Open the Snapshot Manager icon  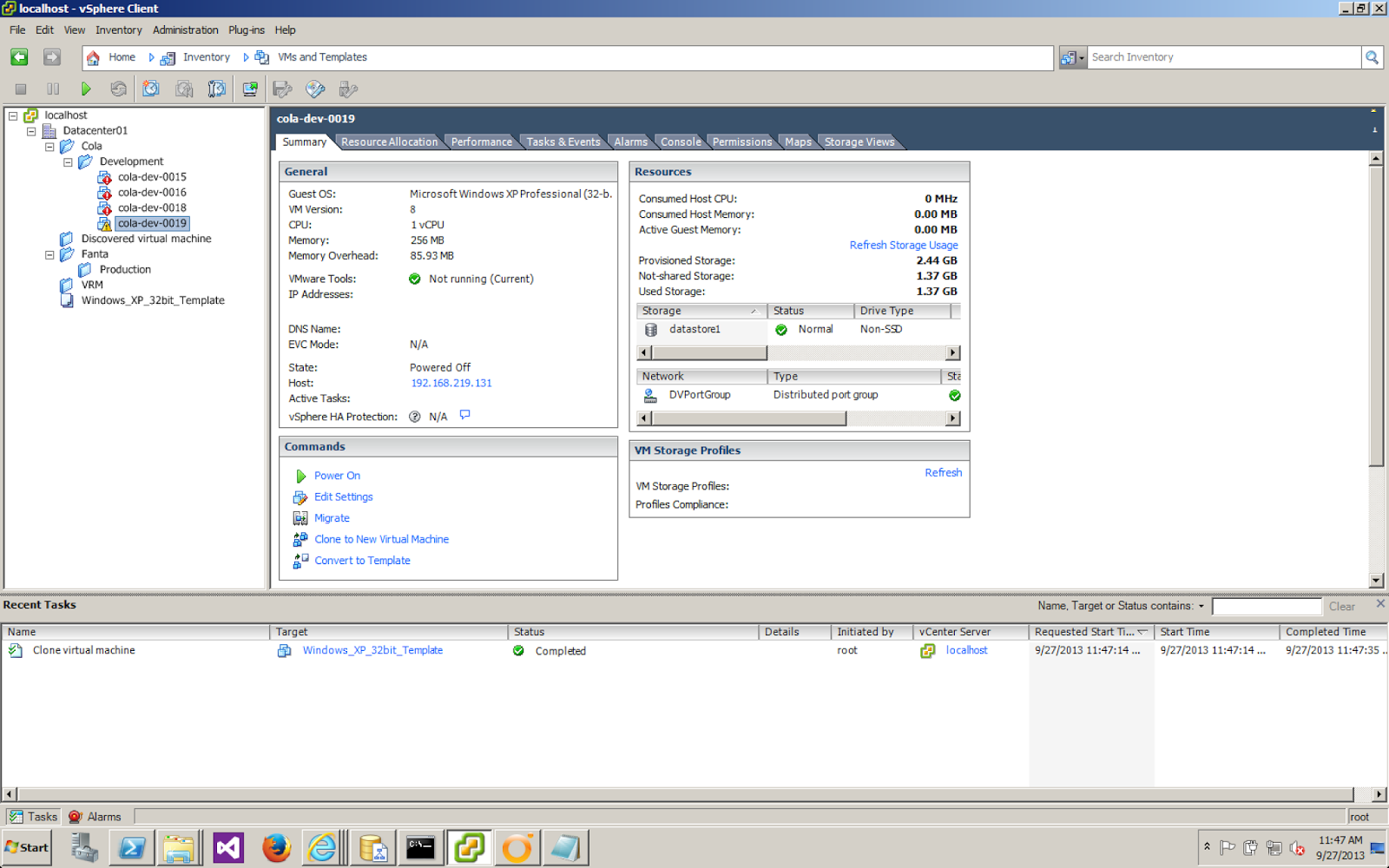[216, 89]
